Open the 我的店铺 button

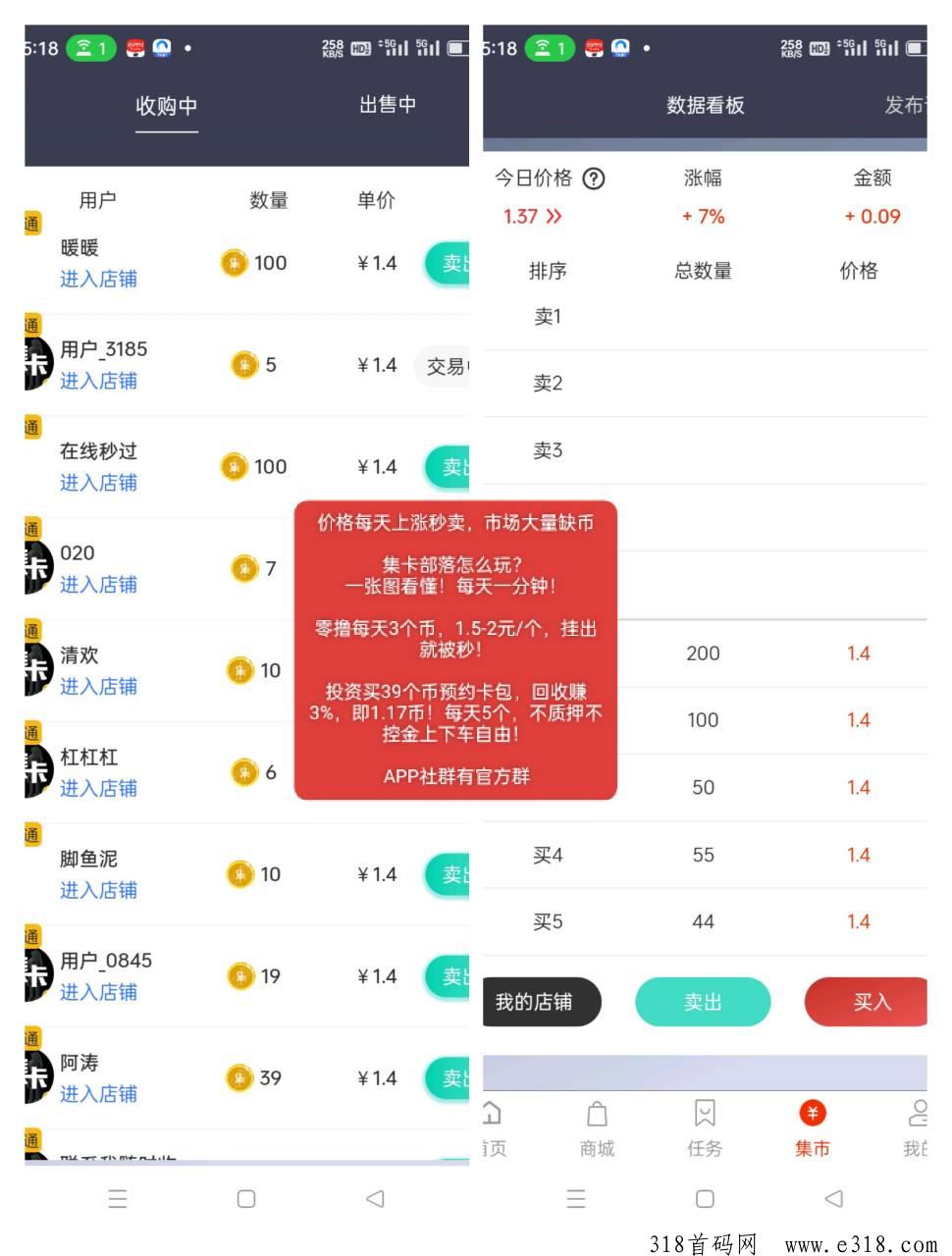pos(542,1002)
